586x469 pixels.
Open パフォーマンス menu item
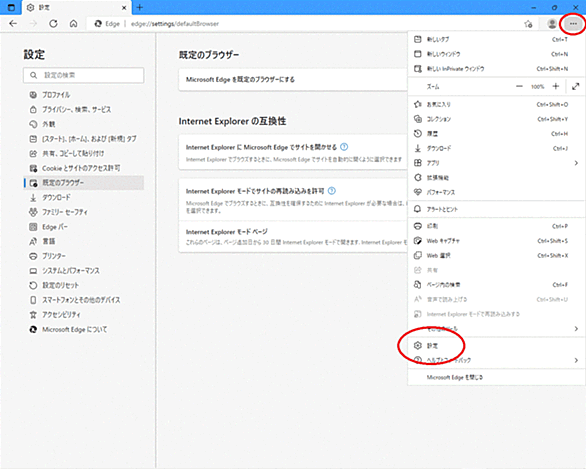[496, 192]
